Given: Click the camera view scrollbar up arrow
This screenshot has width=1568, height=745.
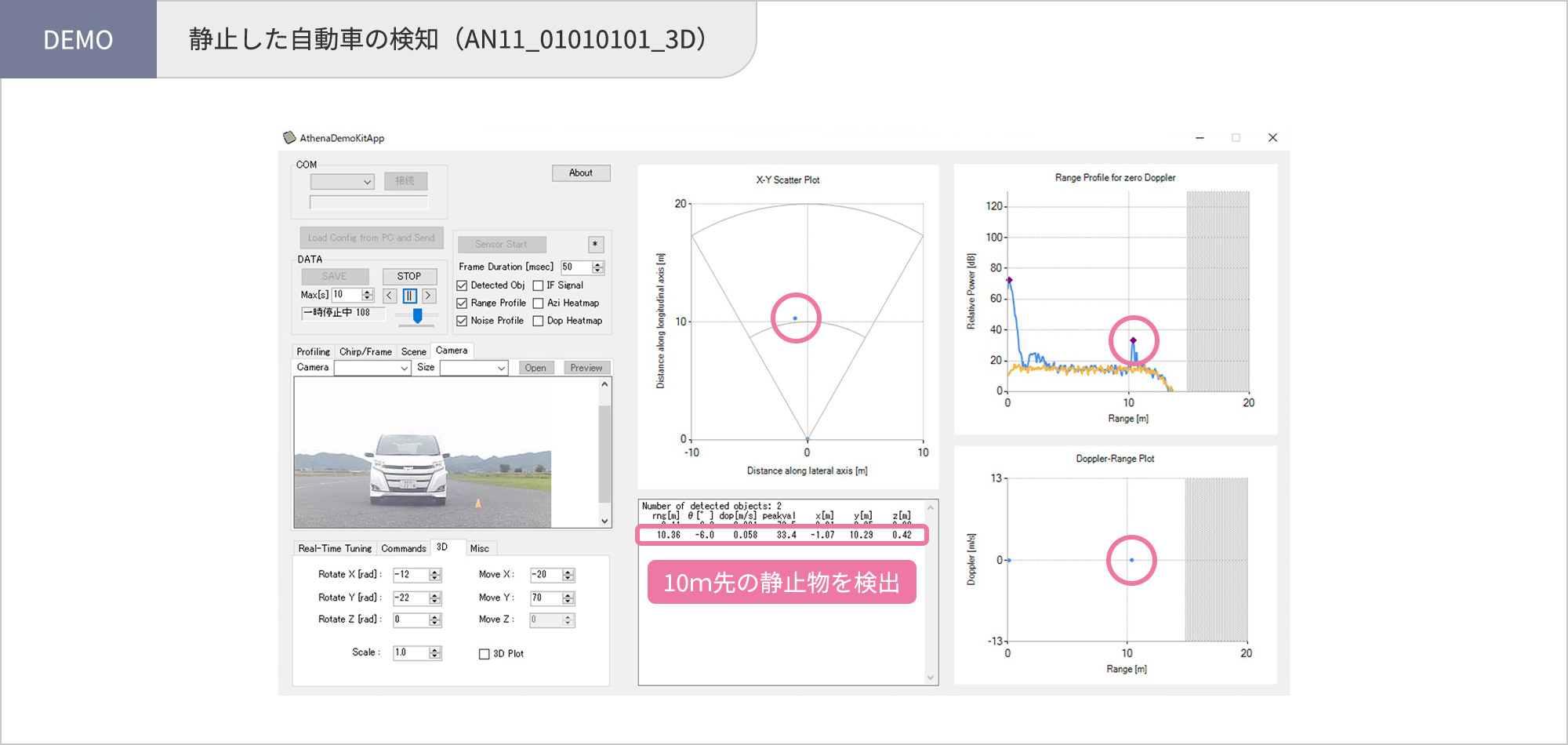Looking at the screenshot, I should pos(604,384).
